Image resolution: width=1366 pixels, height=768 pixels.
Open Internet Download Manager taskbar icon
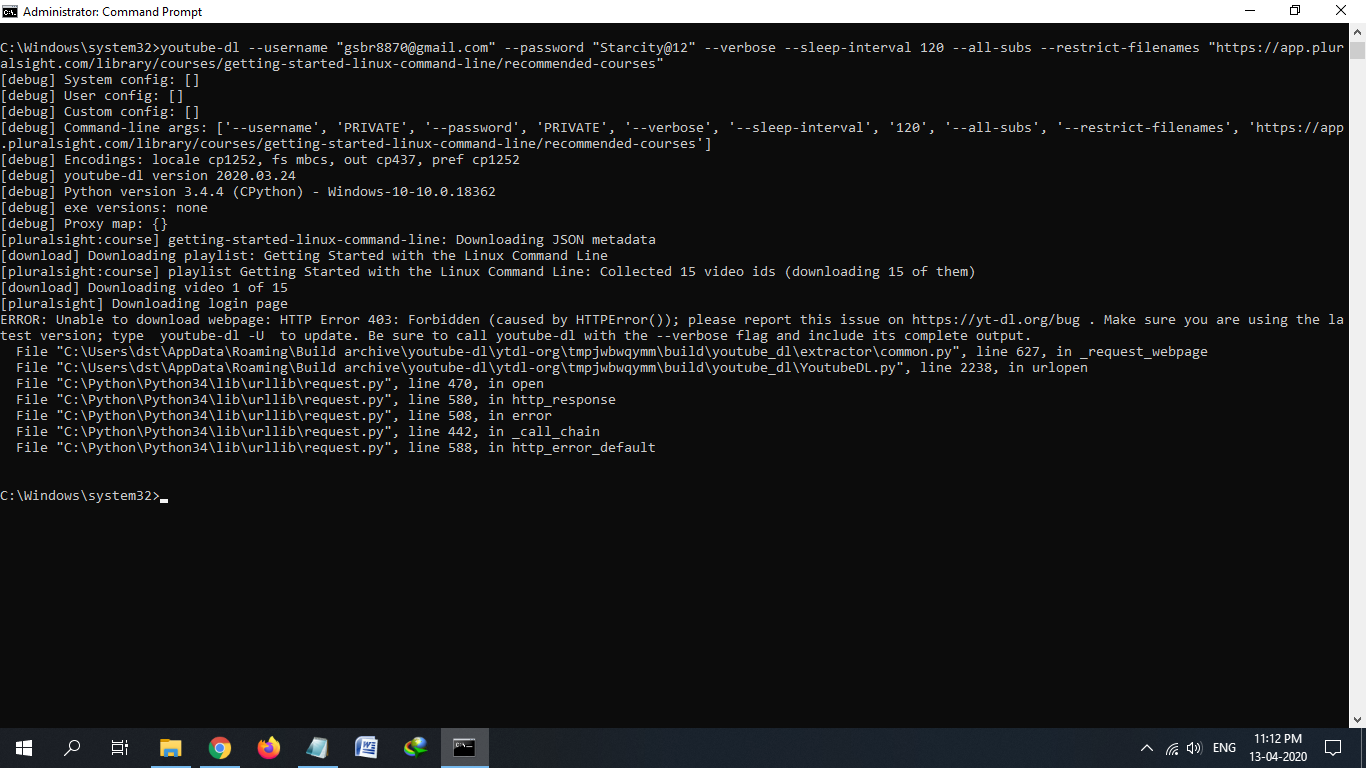[415, 747]
